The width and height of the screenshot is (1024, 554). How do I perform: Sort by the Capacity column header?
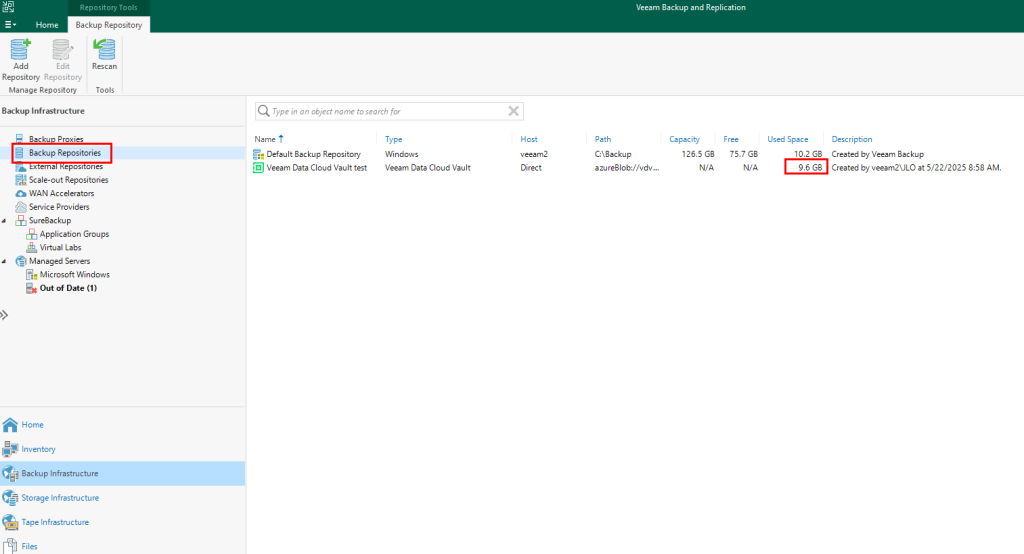click(x=684, y=139)
